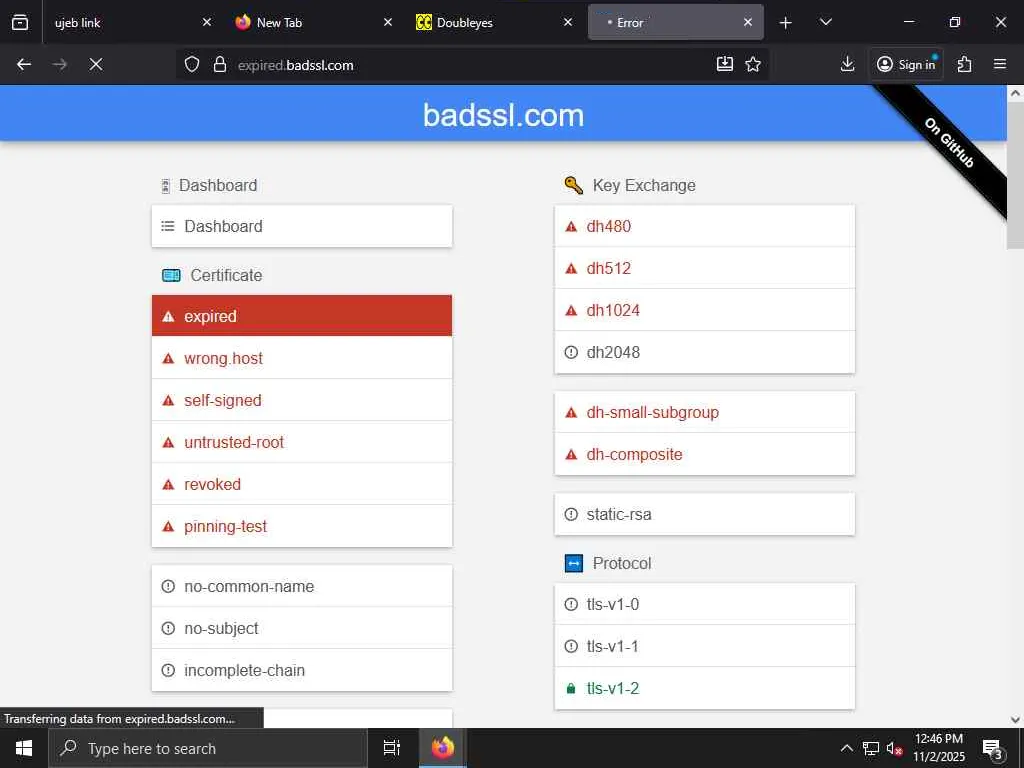Open the Windows Start menu
Screen dimensions: 1024x768
click(x=24, y=748)
